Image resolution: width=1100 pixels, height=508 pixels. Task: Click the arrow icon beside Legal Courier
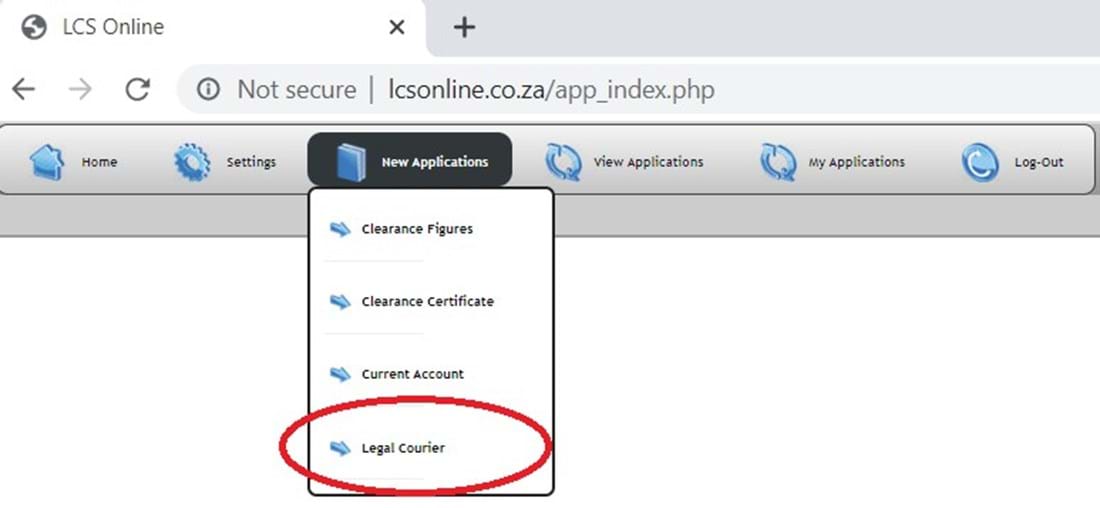click(x=340, y=448)
